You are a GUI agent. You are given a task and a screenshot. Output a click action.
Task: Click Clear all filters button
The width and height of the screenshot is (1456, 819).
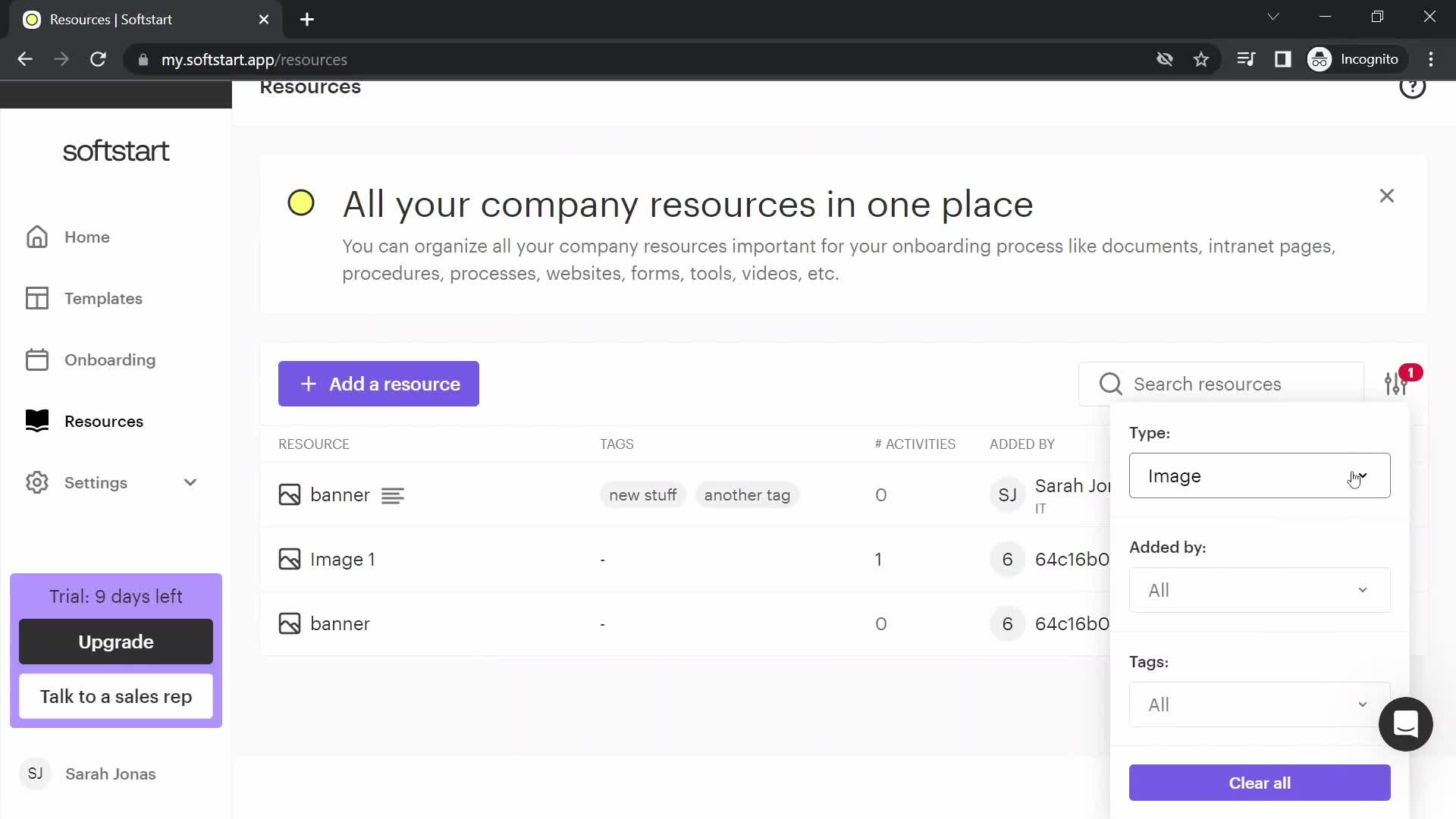[1259, 783]
